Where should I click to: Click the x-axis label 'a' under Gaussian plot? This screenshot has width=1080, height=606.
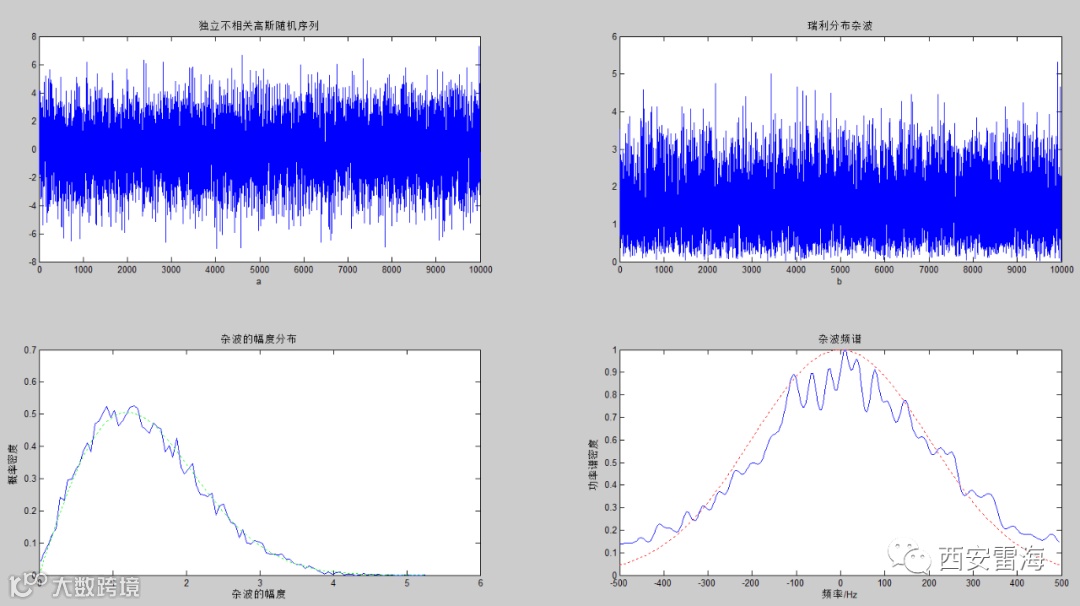pyautogui.click(x=259, y=282)
